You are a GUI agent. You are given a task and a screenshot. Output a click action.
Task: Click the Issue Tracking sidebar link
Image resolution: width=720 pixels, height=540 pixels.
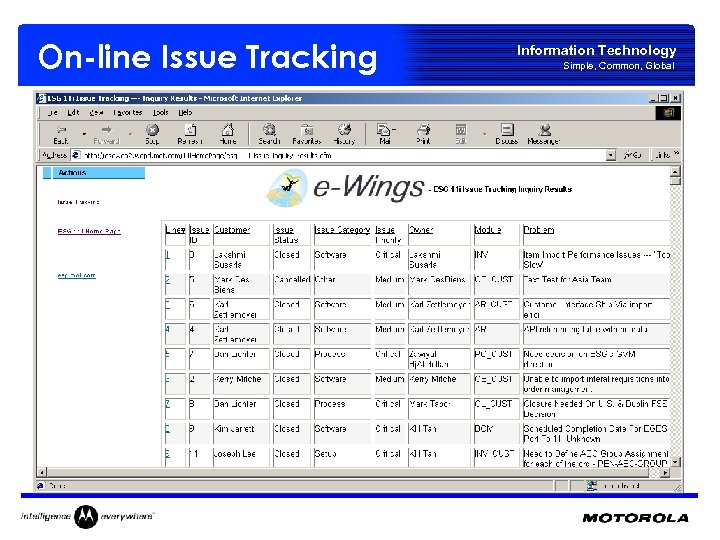[78, 202]
